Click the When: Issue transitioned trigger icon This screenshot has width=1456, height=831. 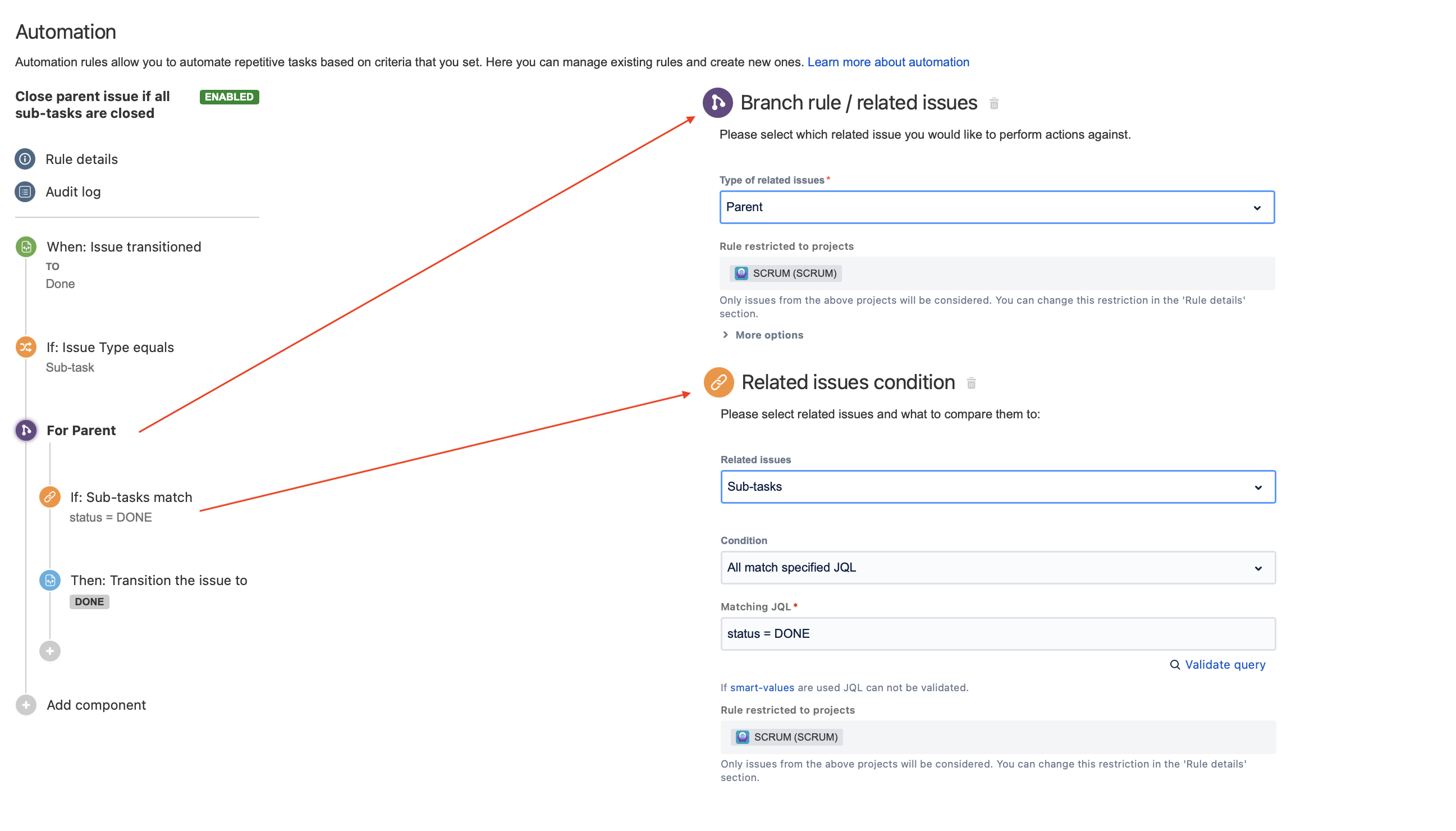[x=25, y=246]
